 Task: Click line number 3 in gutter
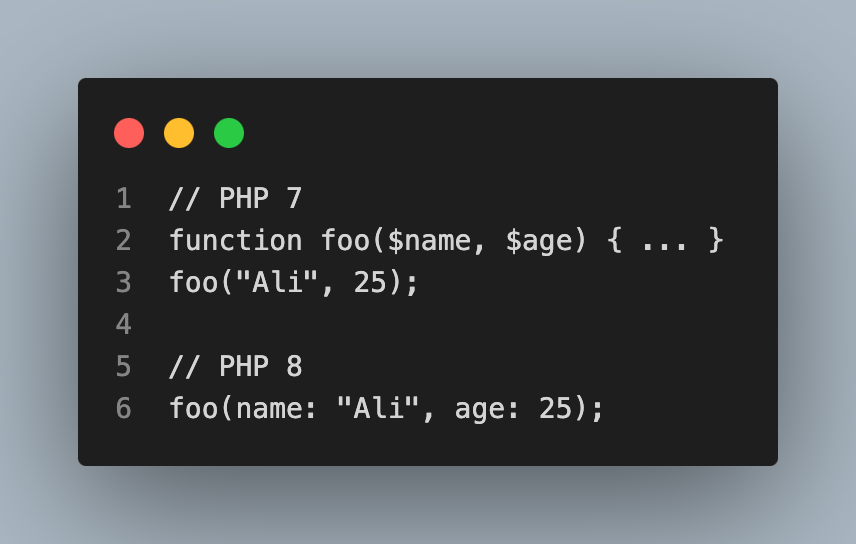tap(123, 283)
